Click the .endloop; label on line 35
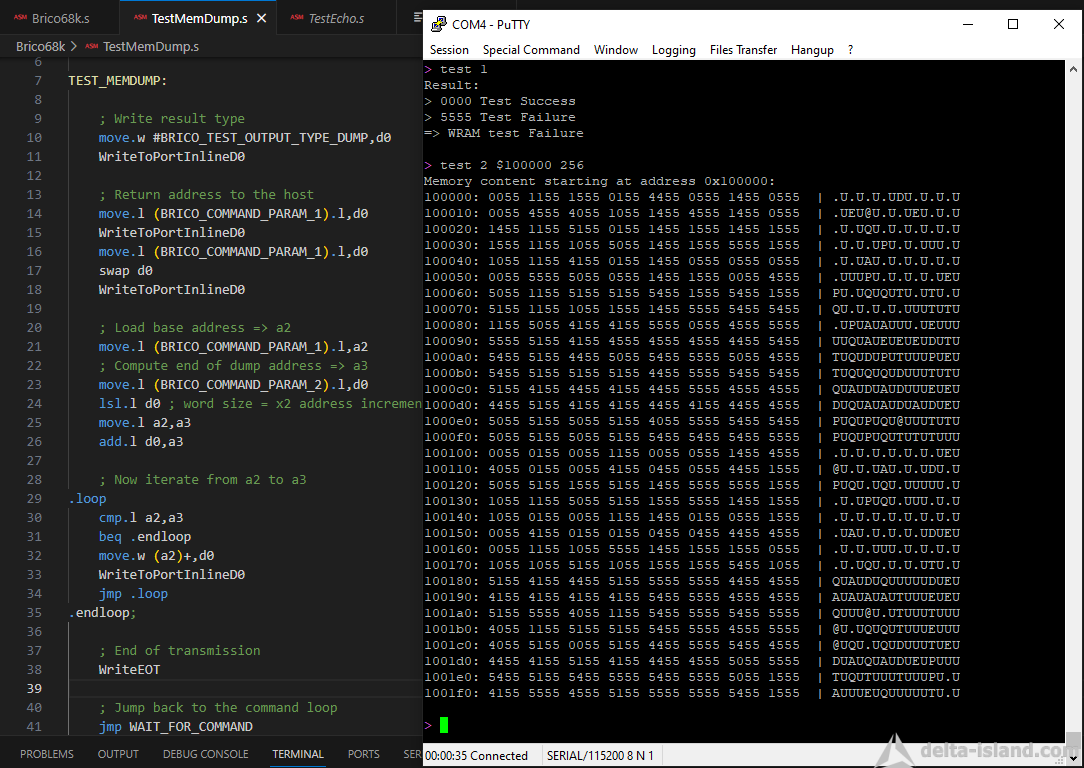1084x768 pixels. tap(102, 612)
